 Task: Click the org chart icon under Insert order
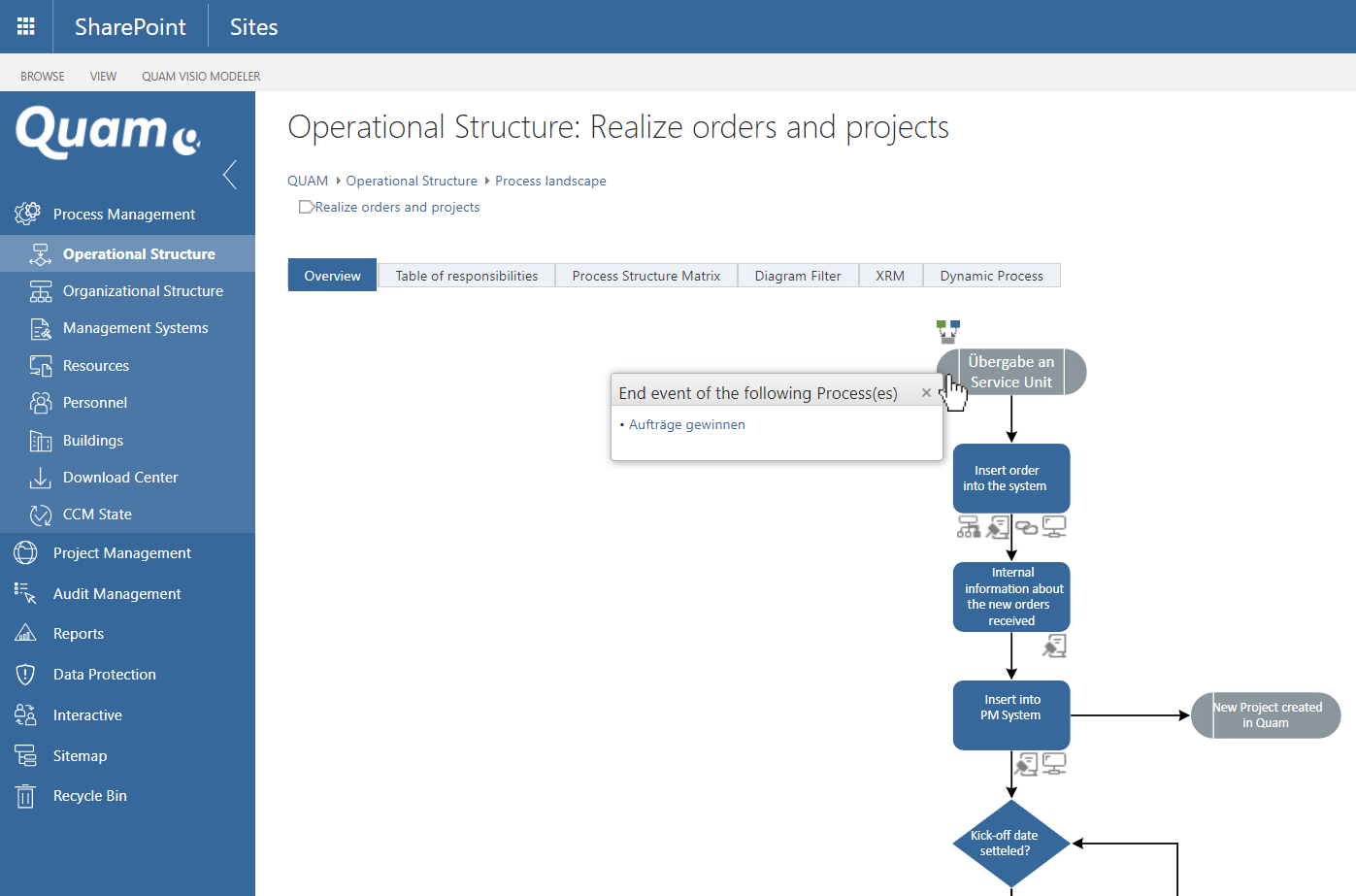969,526
